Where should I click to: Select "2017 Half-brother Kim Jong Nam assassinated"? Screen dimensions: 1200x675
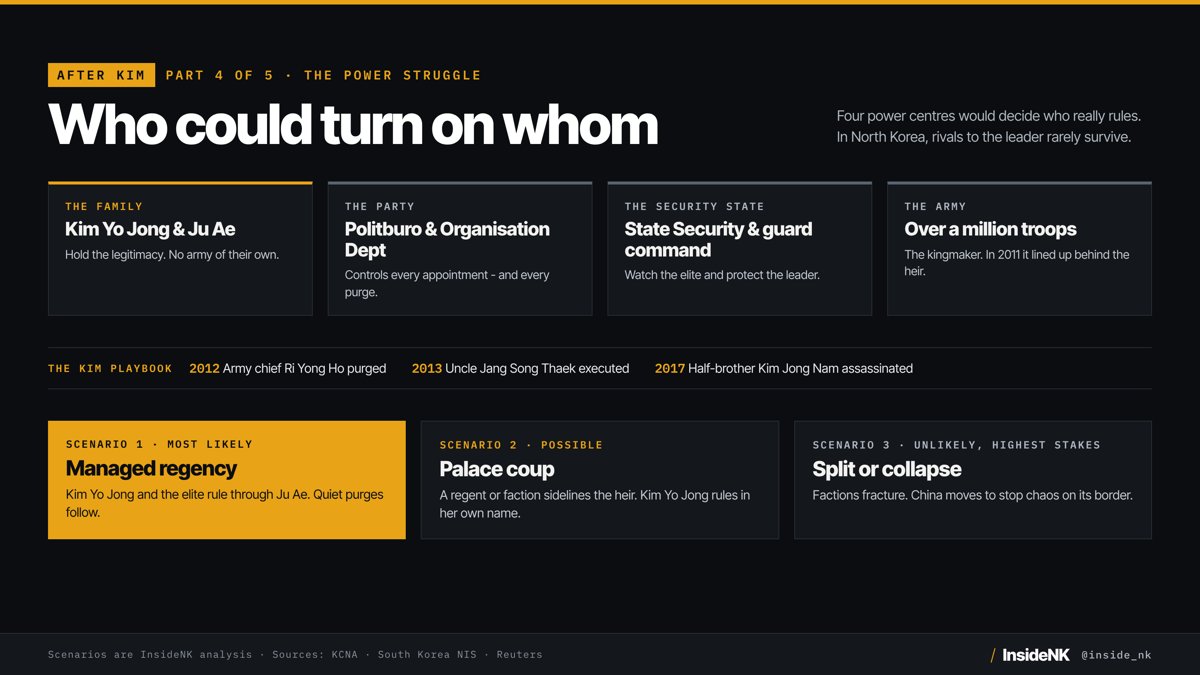(784, 369)
